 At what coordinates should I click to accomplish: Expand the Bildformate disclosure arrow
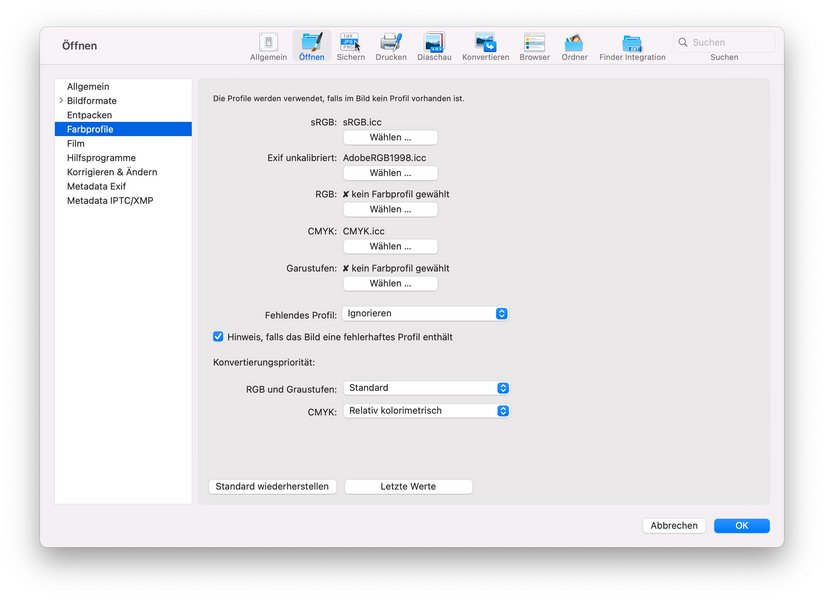pos(61,100)
